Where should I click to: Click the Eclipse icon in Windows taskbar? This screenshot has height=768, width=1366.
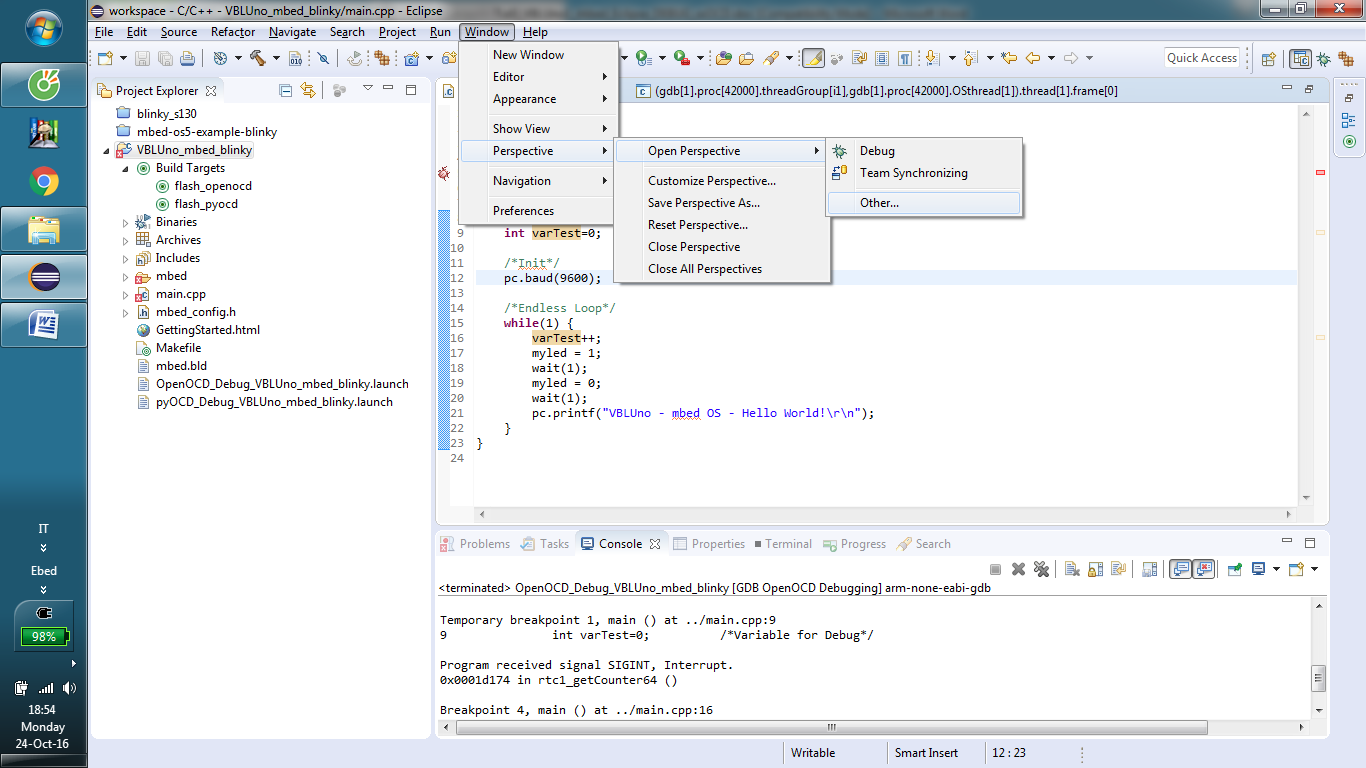point(44,277)
